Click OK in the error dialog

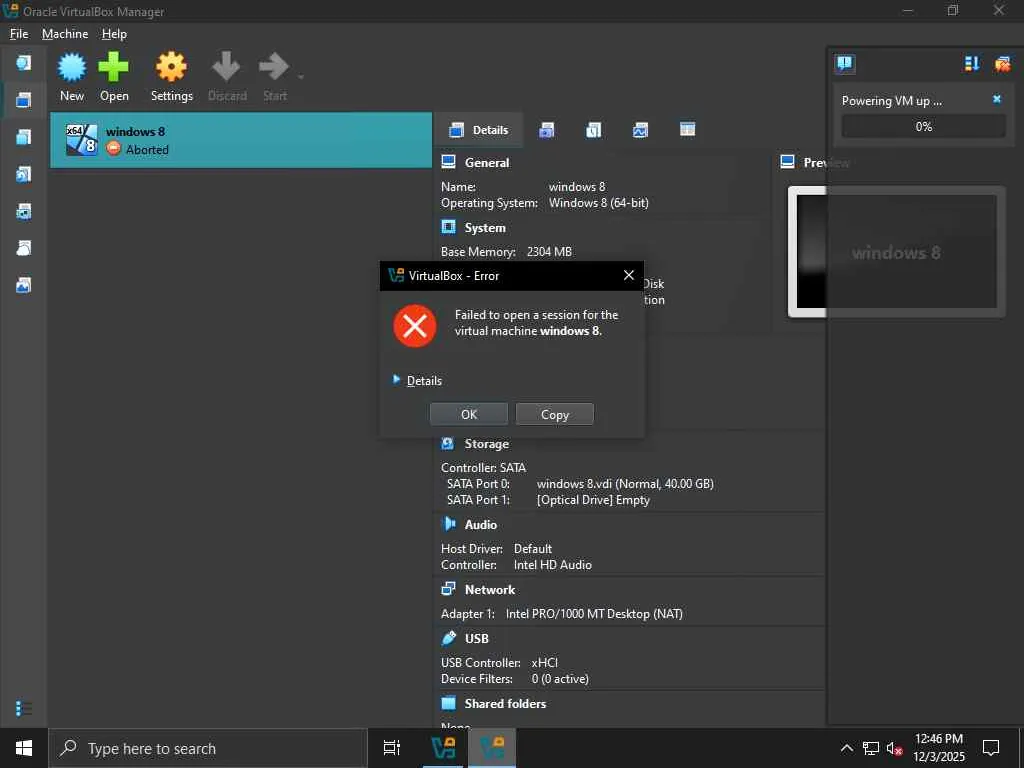pyautogui.click(x=469, y=414)
